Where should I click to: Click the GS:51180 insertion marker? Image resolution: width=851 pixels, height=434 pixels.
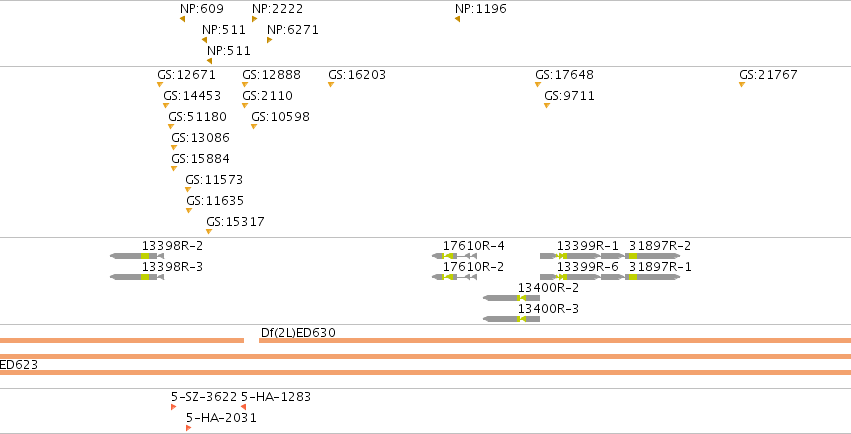click(171, 127)
